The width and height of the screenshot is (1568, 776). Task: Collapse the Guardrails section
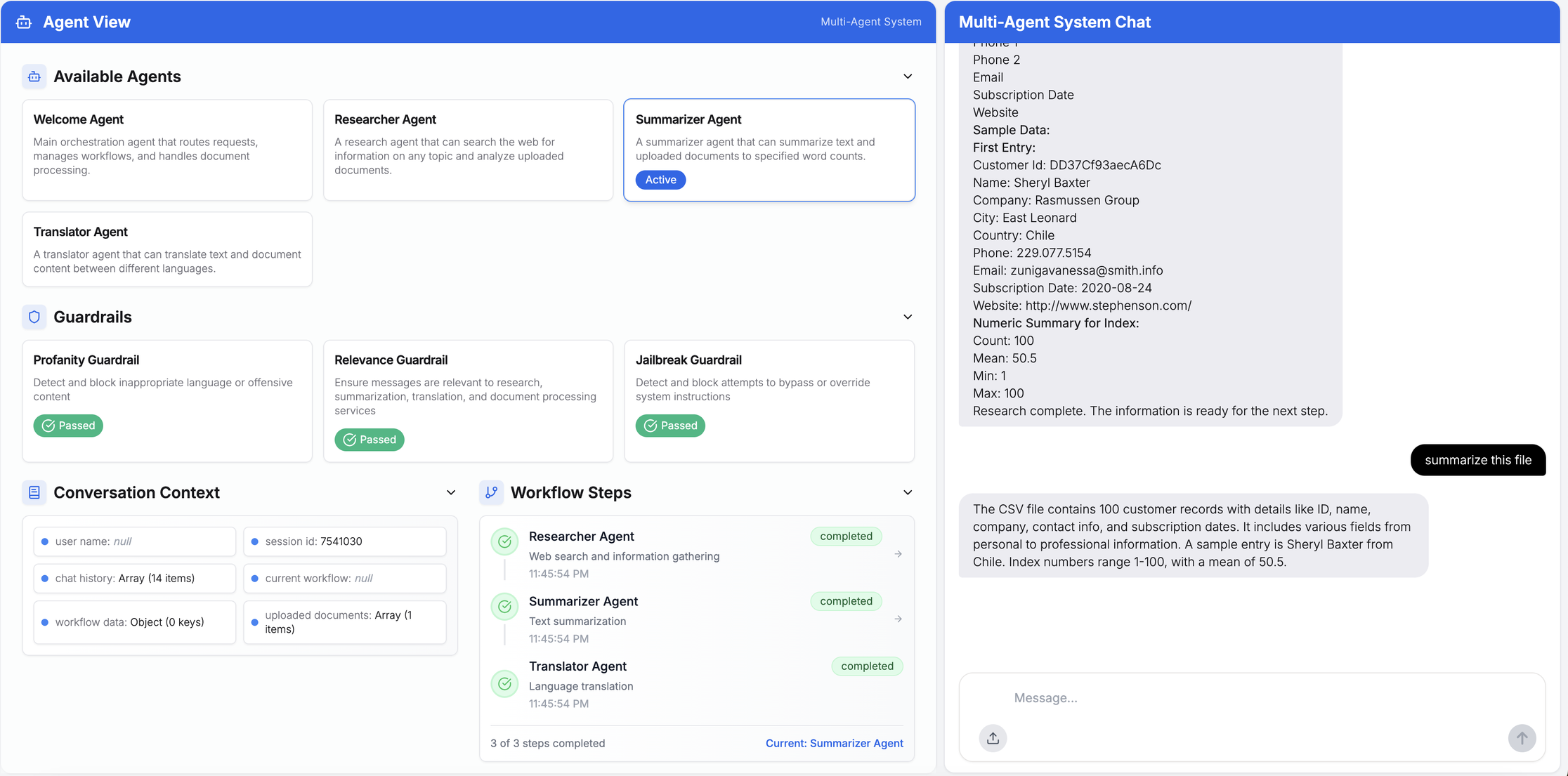click(x=907, y=317)
